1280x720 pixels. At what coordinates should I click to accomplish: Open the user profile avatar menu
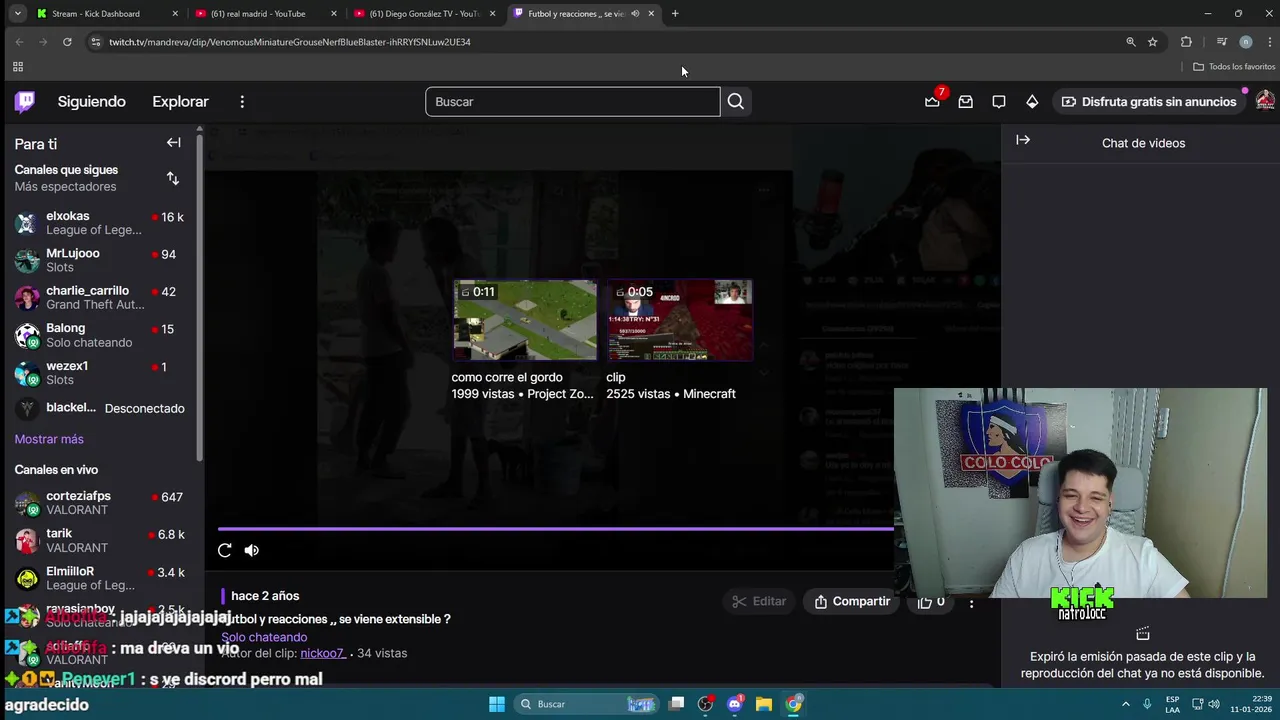pos(1265,101)
